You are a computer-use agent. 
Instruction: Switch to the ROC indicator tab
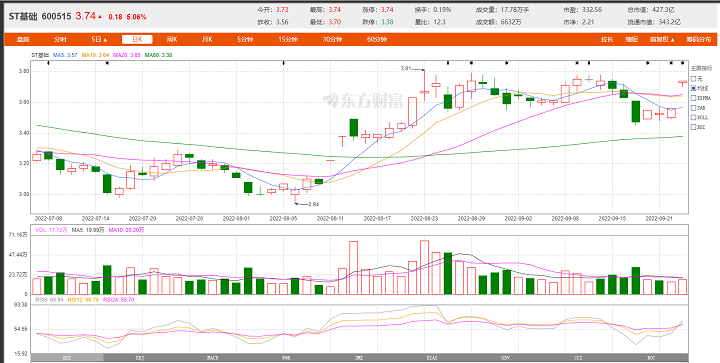[x=652, y=357]
